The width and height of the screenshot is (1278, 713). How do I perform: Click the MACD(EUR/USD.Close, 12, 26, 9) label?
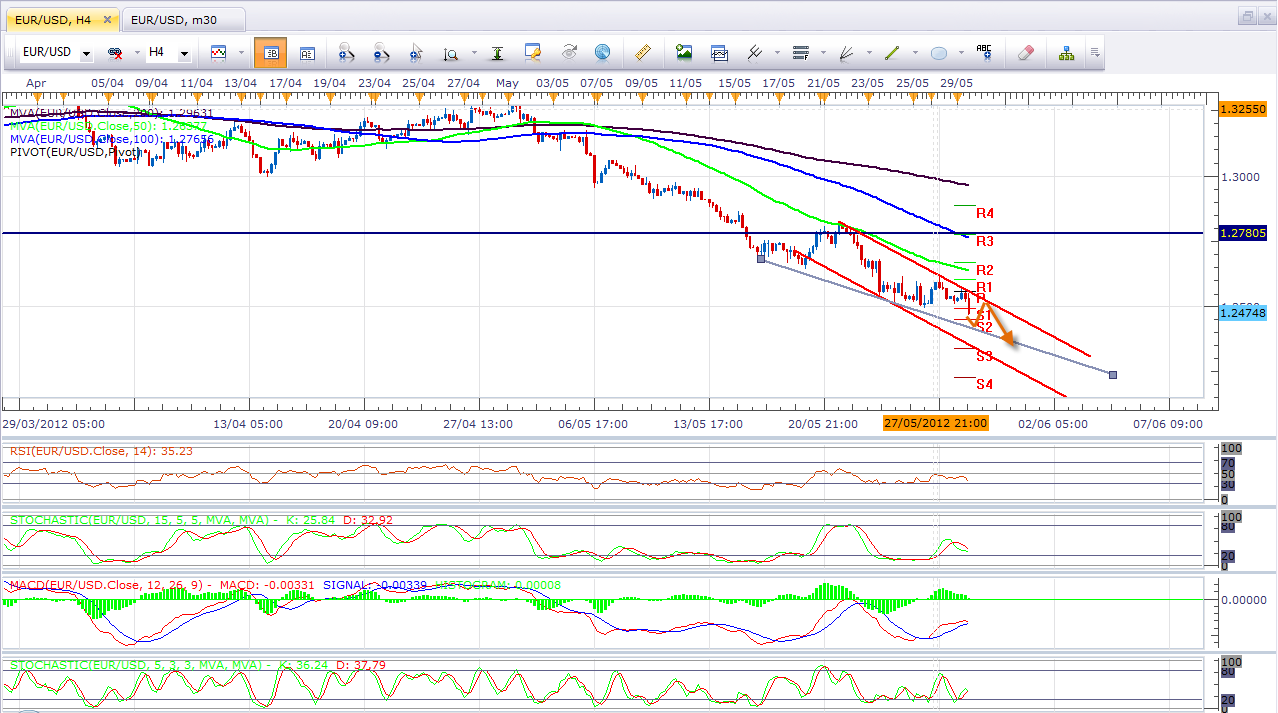tap(108, 583)
